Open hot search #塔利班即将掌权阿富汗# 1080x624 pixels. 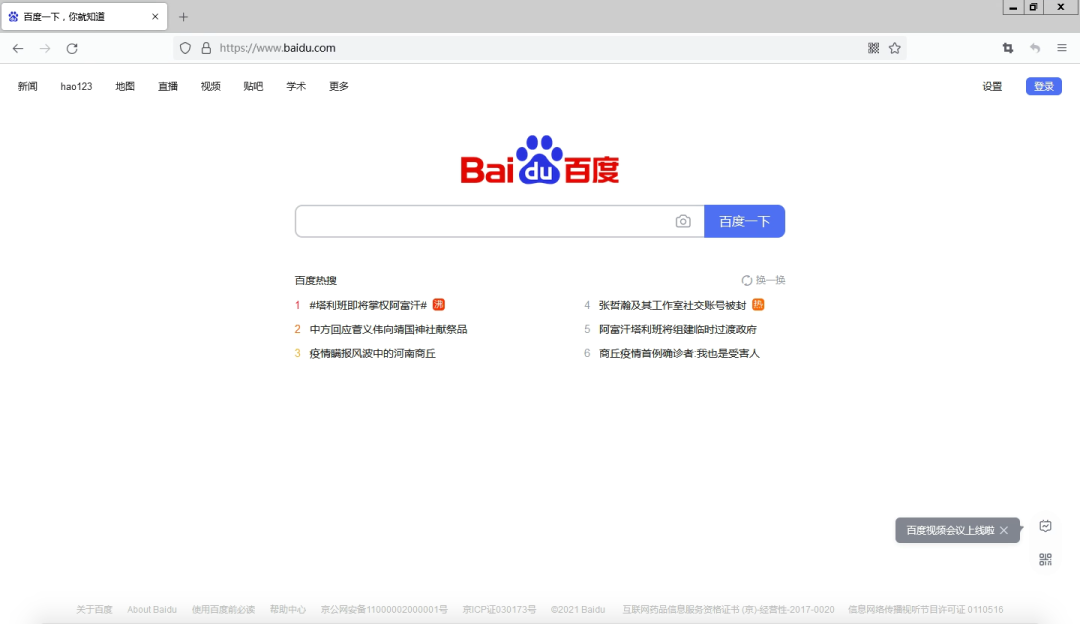[x=368, y=305]
